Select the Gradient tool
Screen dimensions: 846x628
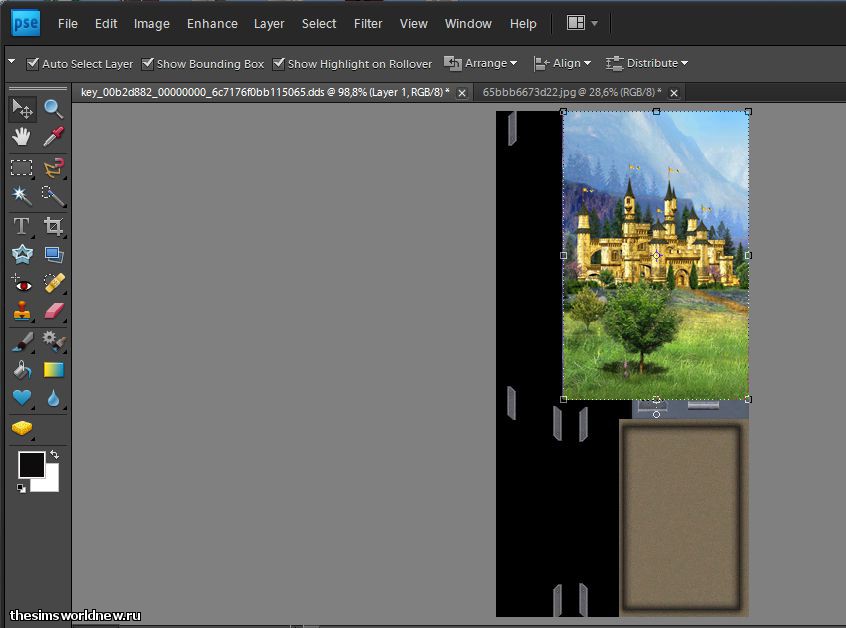coord(53,370)
